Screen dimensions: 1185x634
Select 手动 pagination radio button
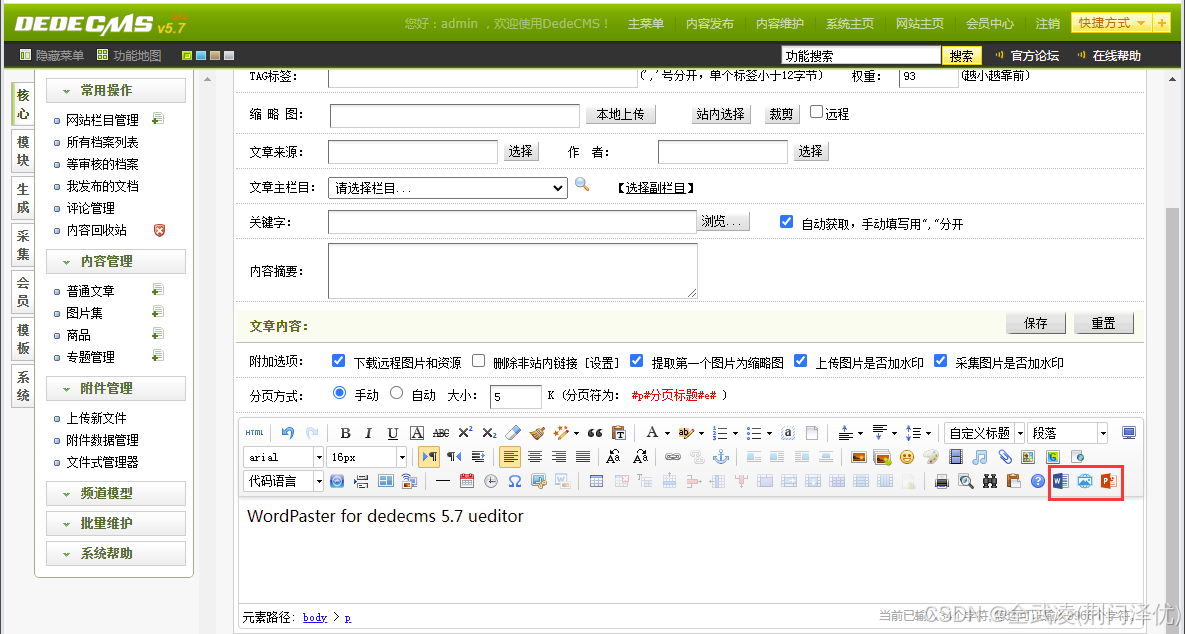click(339, 392)
